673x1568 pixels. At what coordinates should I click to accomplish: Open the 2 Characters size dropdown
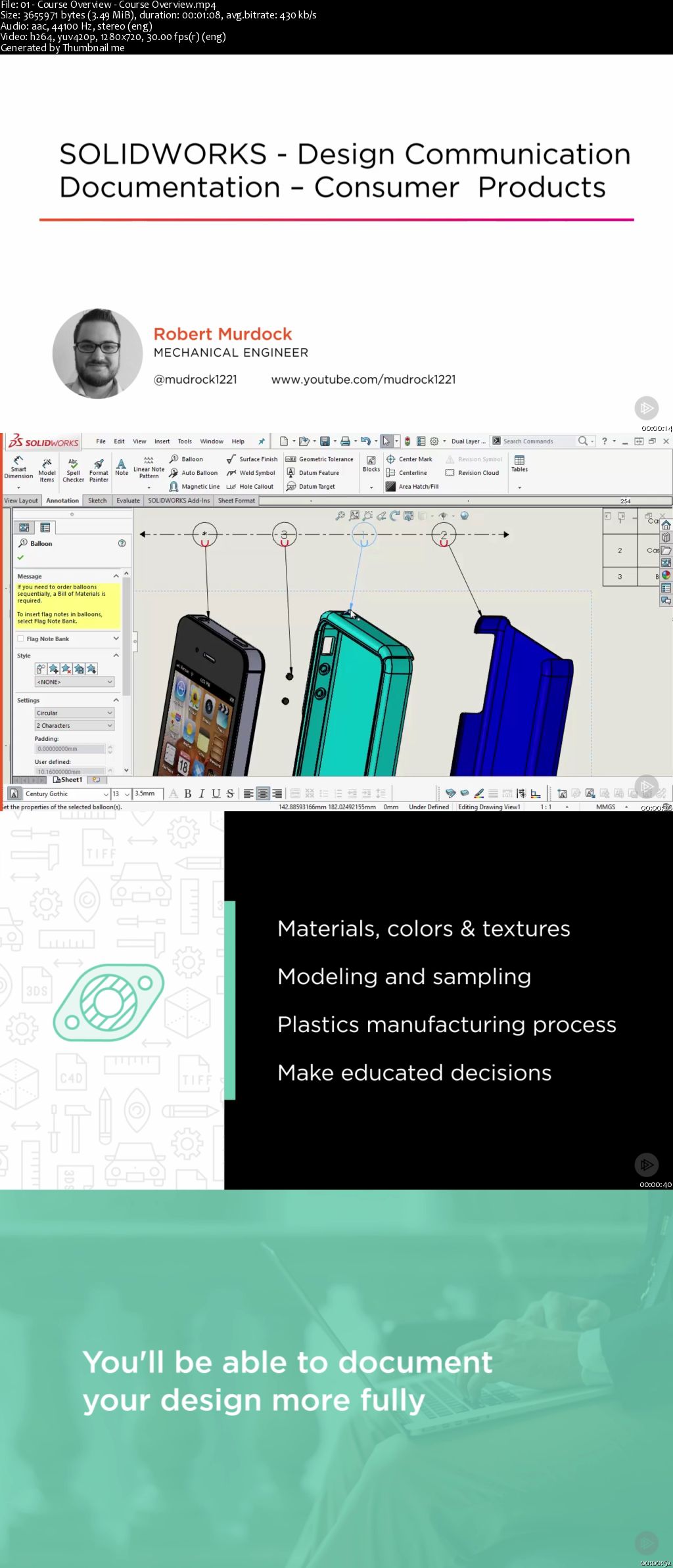(75, 725)
